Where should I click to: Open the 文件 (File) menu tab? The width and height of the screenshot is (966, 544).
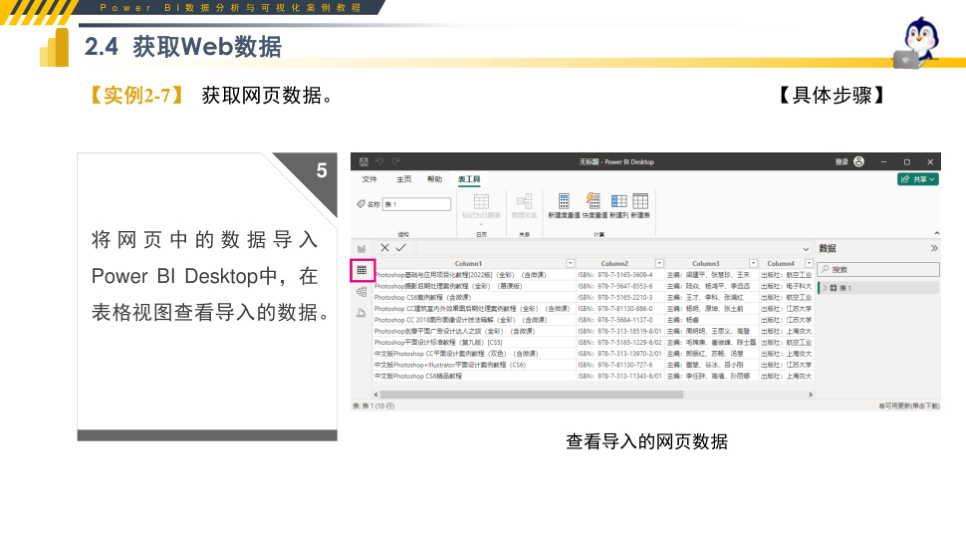coord(370,179)
